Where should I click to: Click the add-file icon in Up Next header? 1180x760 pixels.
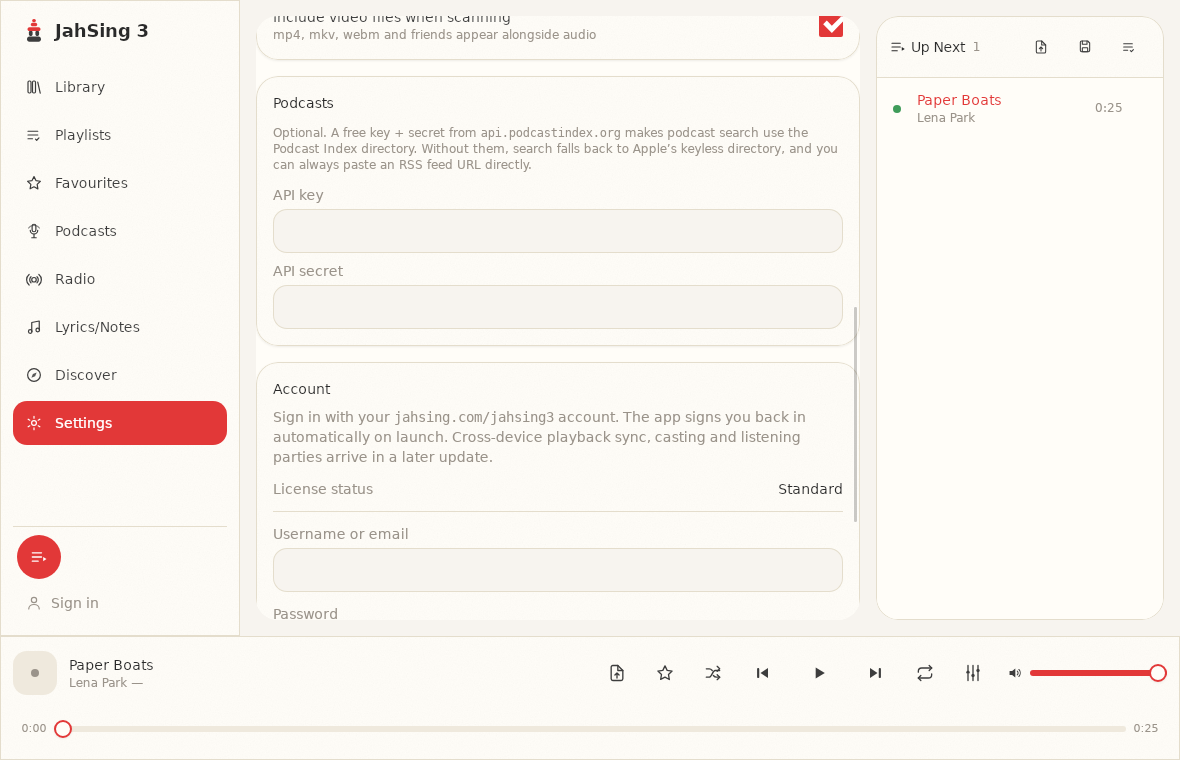click(x=1041, y=47)
